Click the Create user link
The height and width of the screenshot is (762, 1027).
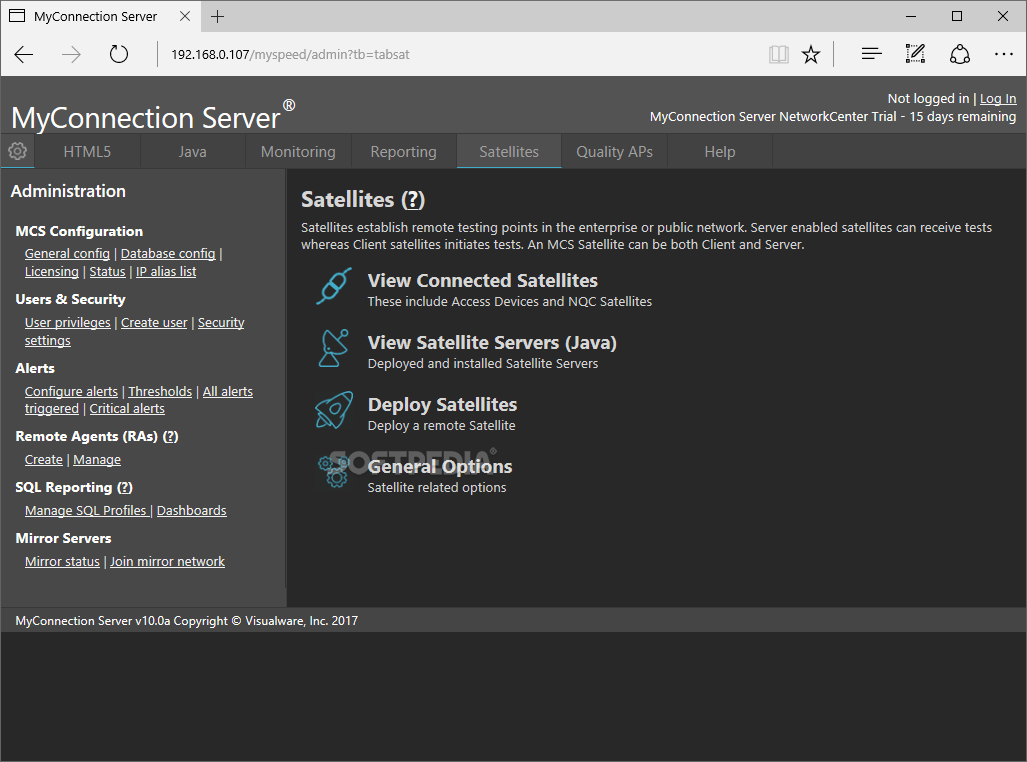pos(154,322)
